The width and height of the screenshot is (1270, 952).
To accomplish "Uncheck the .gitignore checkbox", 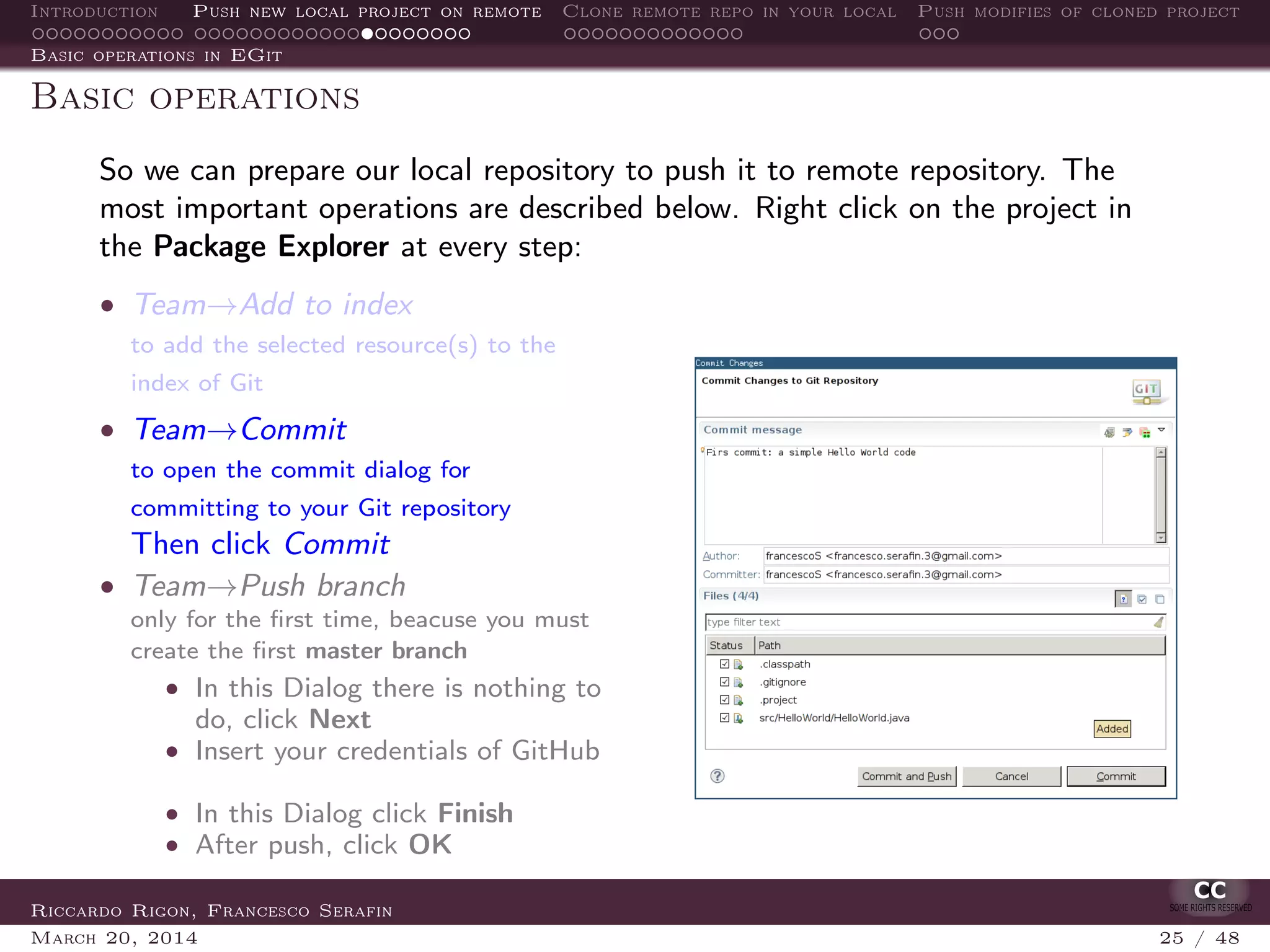I will [724, 682].
